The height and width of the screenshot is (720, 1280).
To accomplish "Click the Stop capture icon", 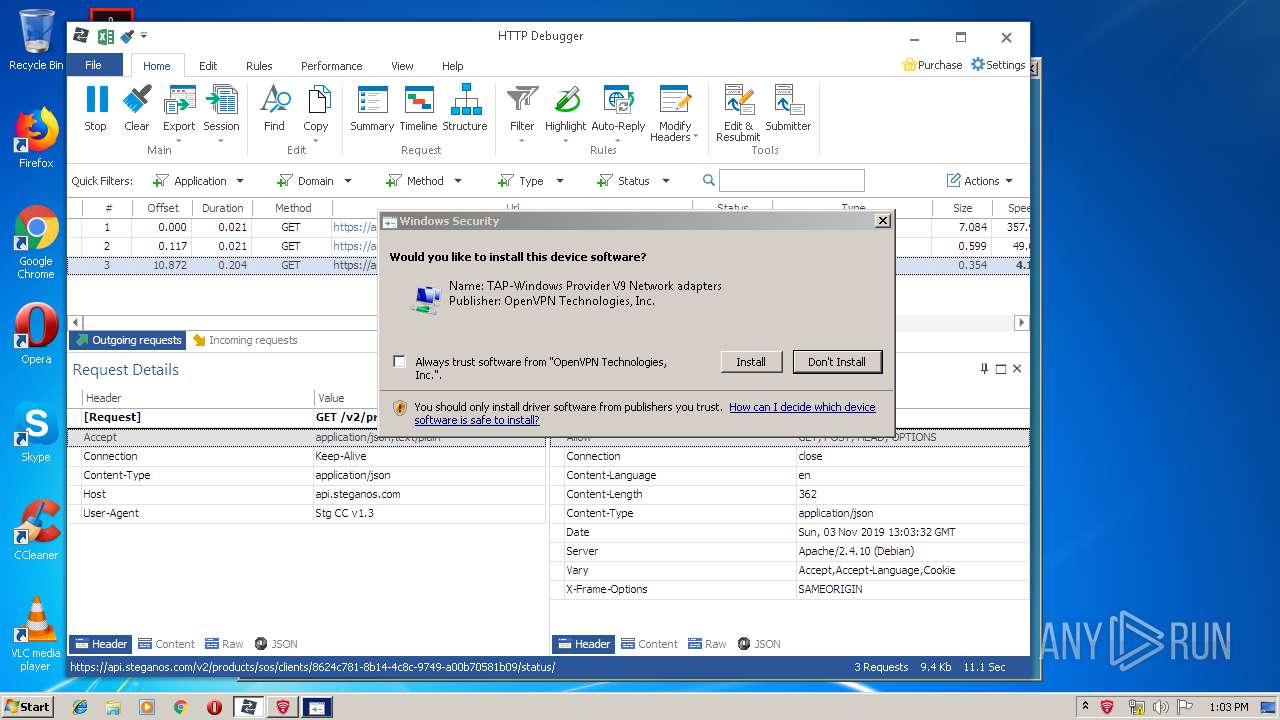I will (96, 100).
